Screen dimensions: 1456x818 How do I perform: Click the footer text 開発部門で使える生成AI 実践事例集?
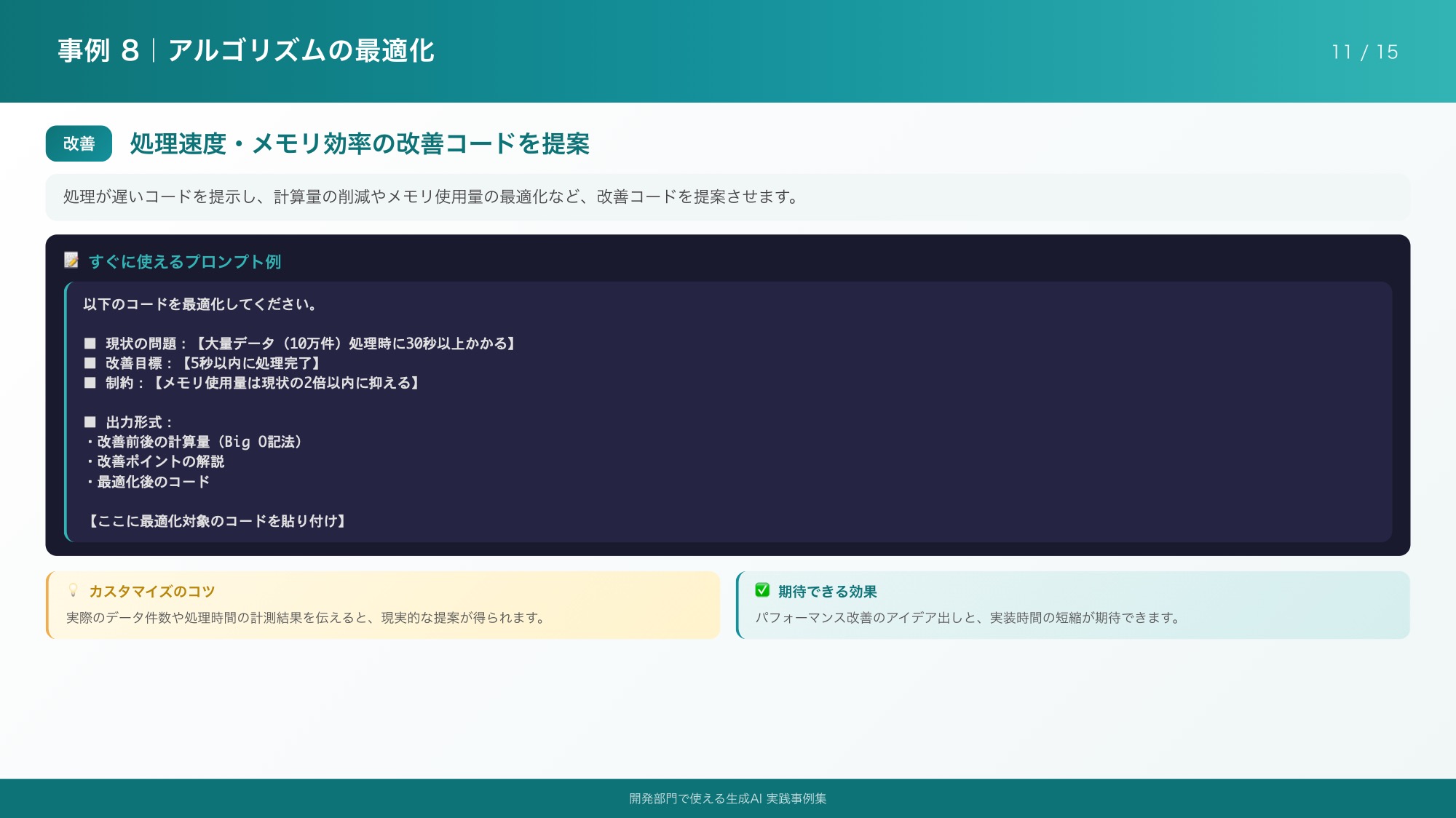coord(728,798)
